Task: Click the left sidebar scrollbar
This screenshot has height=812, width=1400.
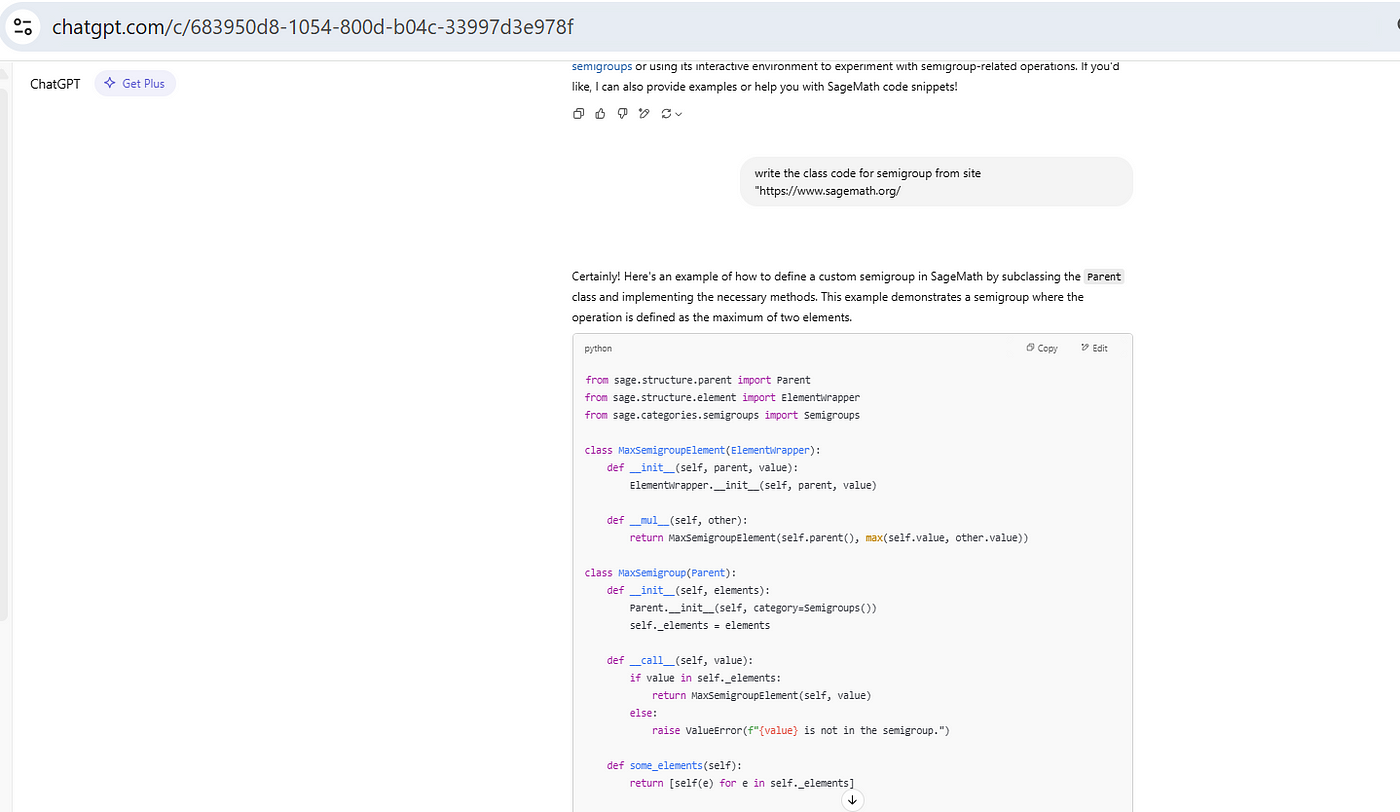Action: 4,350
